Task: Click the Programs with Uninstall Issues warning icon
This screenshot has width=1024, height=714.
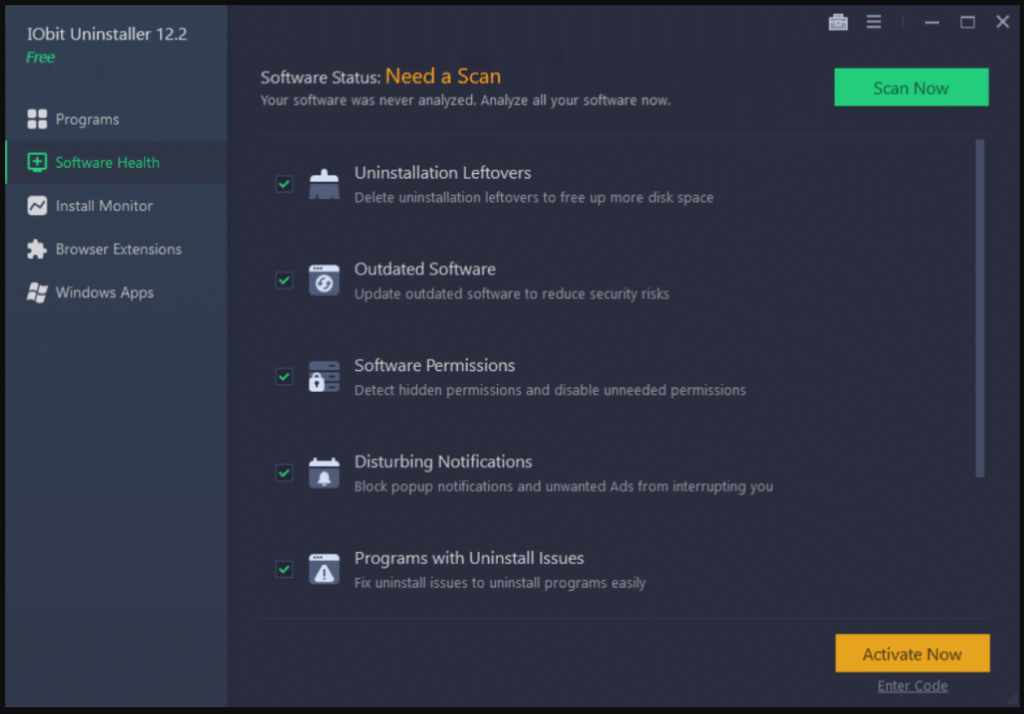Action: (x=324, y=568)
